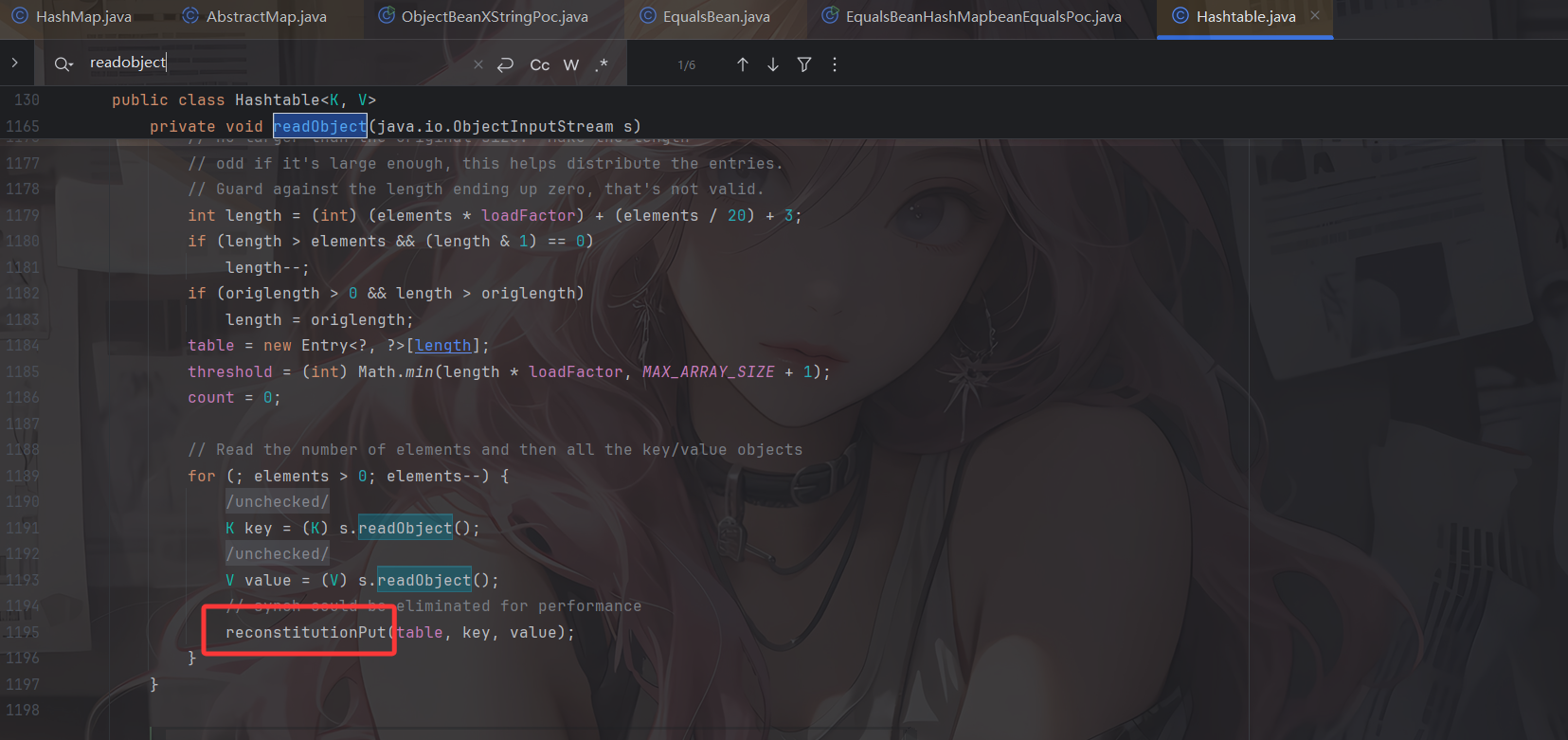Open the search history magnifier dropdown

(63, 64)
